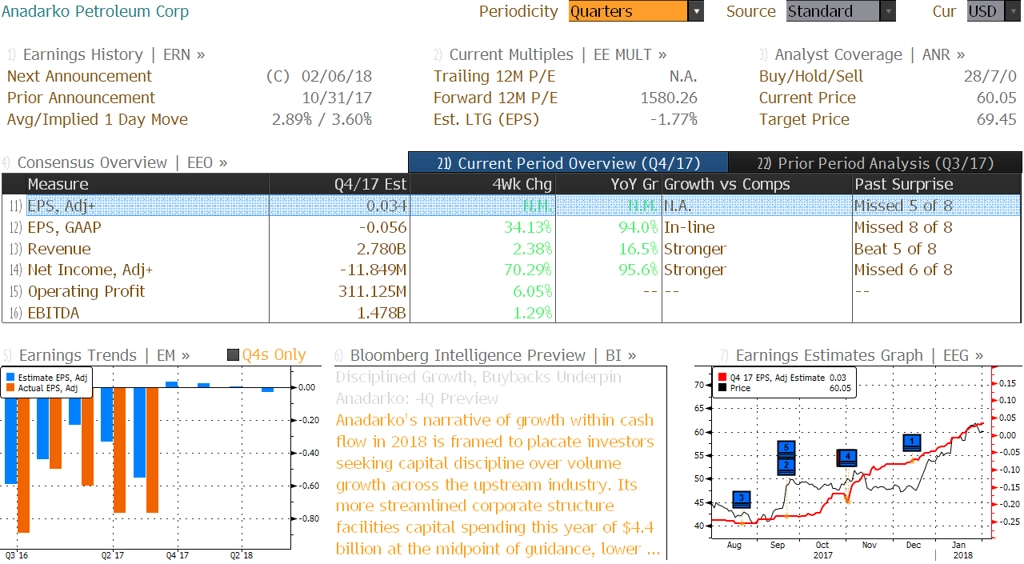Open the Source Standard dropdown arrow

pos(888,11)
